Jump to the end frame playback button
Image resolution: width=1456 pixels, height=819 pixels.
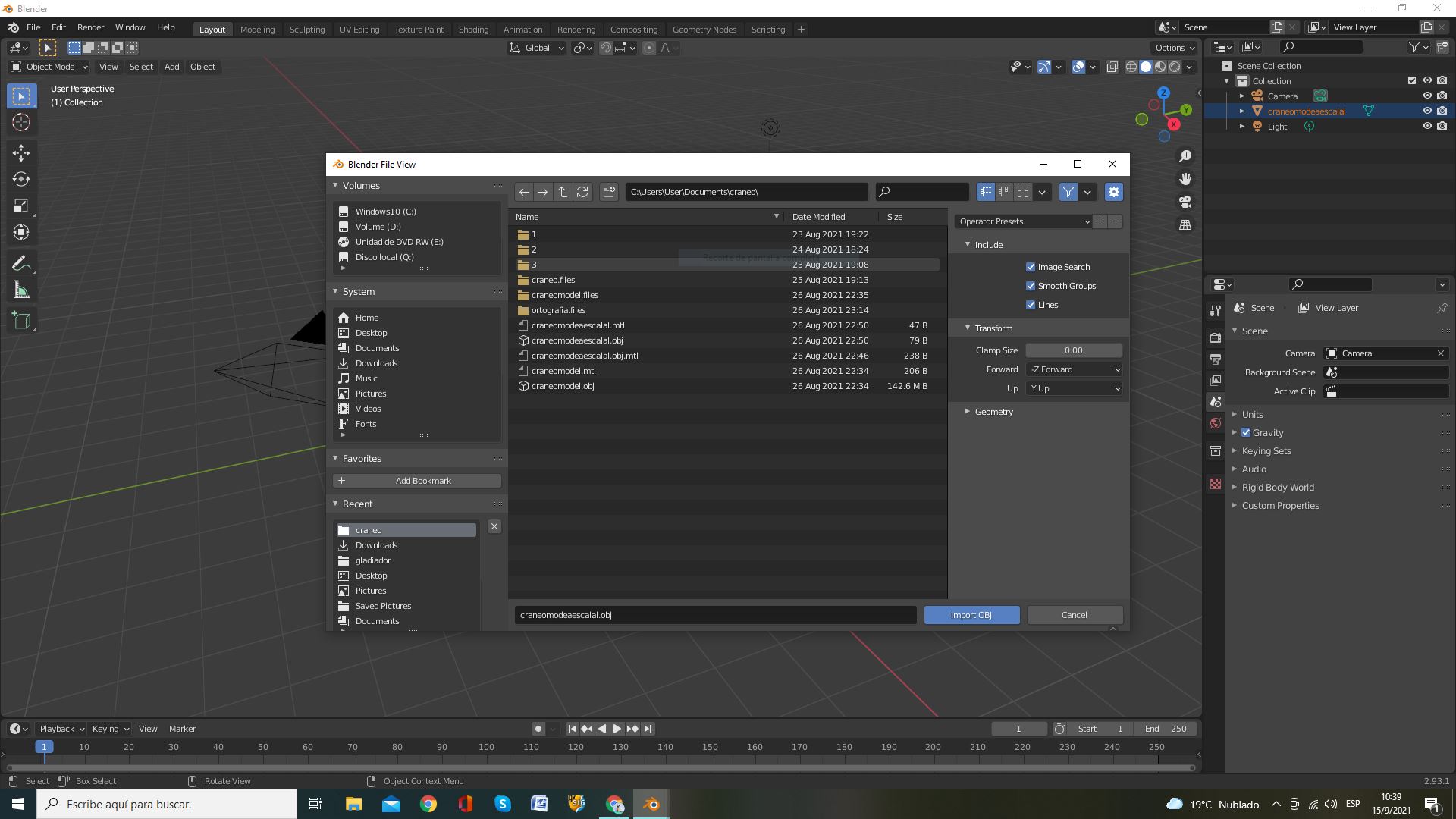648,729
